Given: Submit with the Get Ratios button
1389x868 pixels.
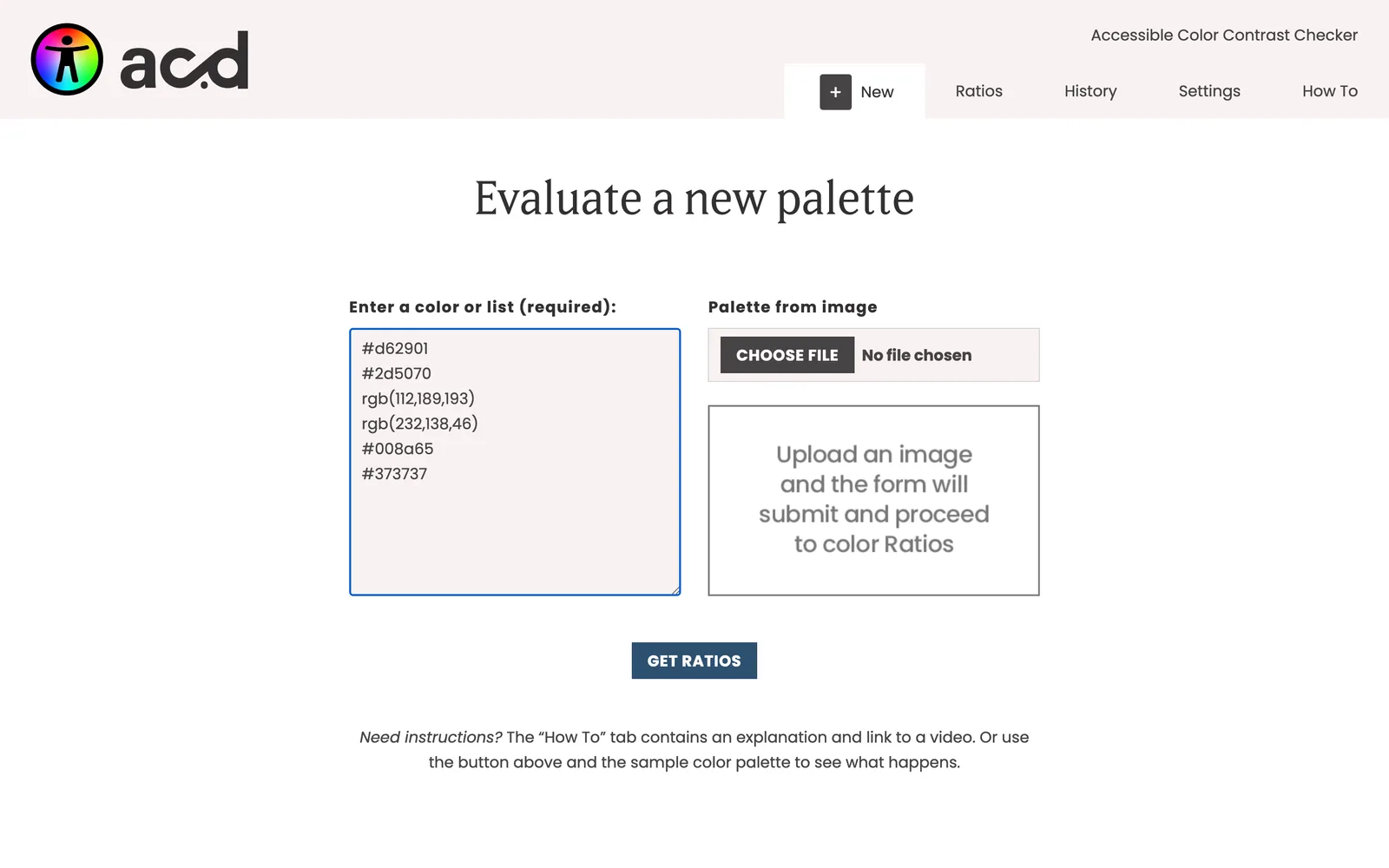Looking at the screenshot, I should [x=694, y=661].
